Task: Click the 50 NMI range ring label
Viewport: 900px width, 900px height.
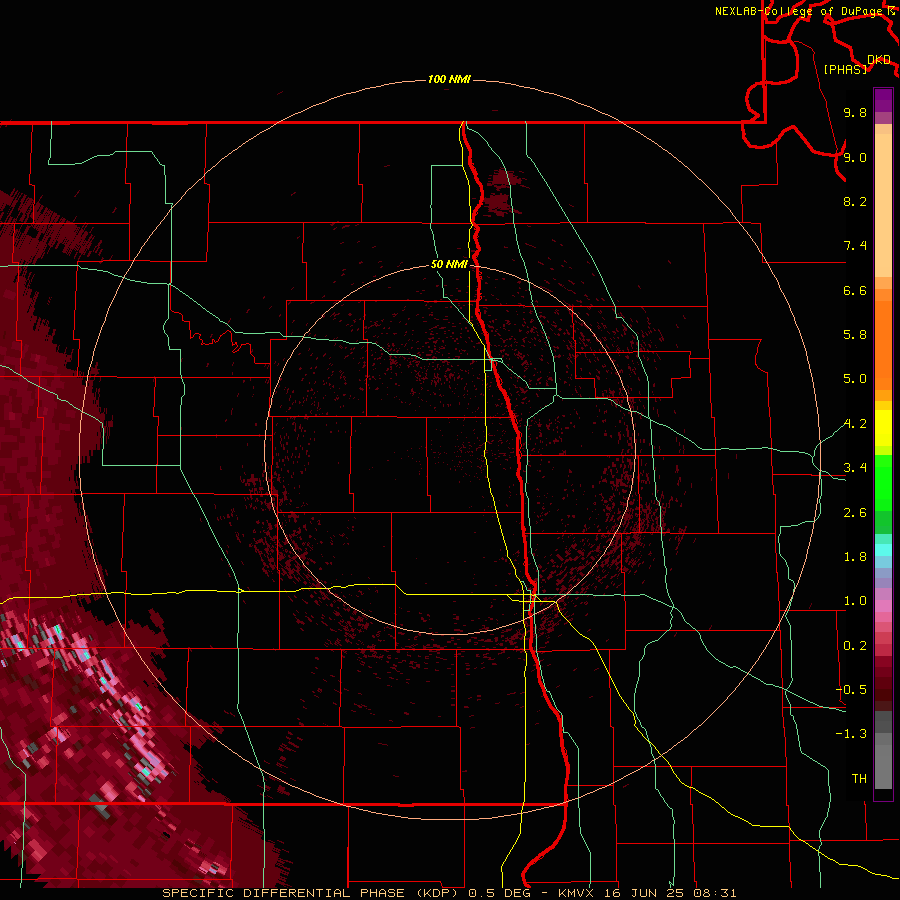Action: point(449,264)
